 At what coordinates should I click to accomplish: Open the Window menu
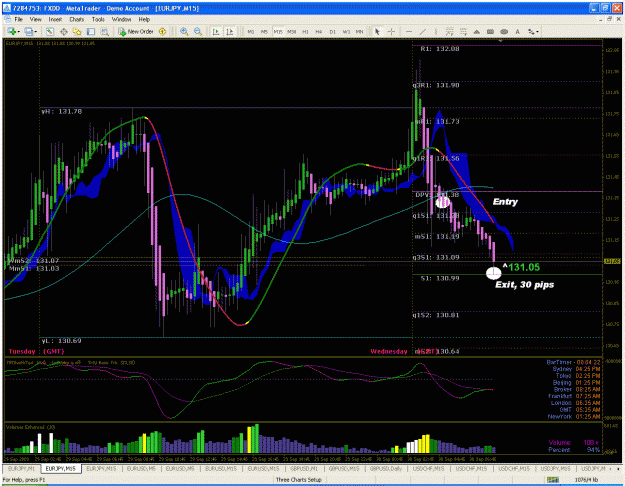pos(121,19)
